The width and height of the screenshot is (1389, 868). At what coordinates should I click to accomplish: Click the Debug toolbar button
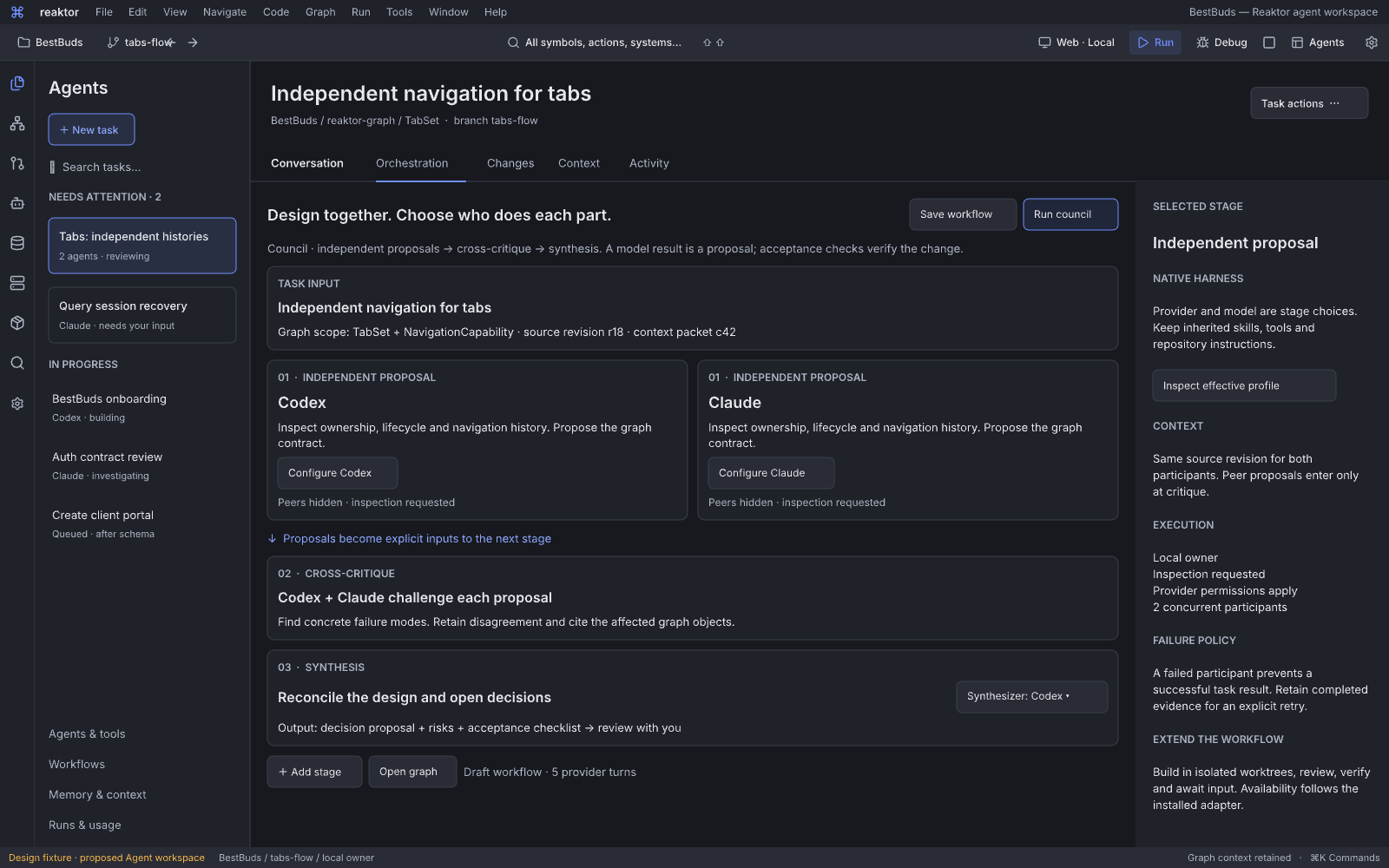(1221, 43)
